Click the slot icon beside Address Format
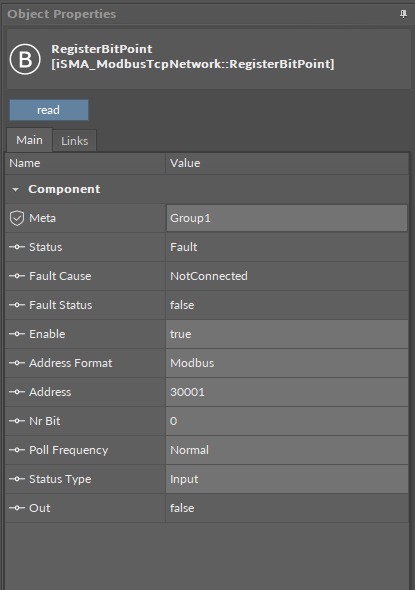Image resolution: width=415 pixels, height=590 pixels. click(x=17, y=363)
